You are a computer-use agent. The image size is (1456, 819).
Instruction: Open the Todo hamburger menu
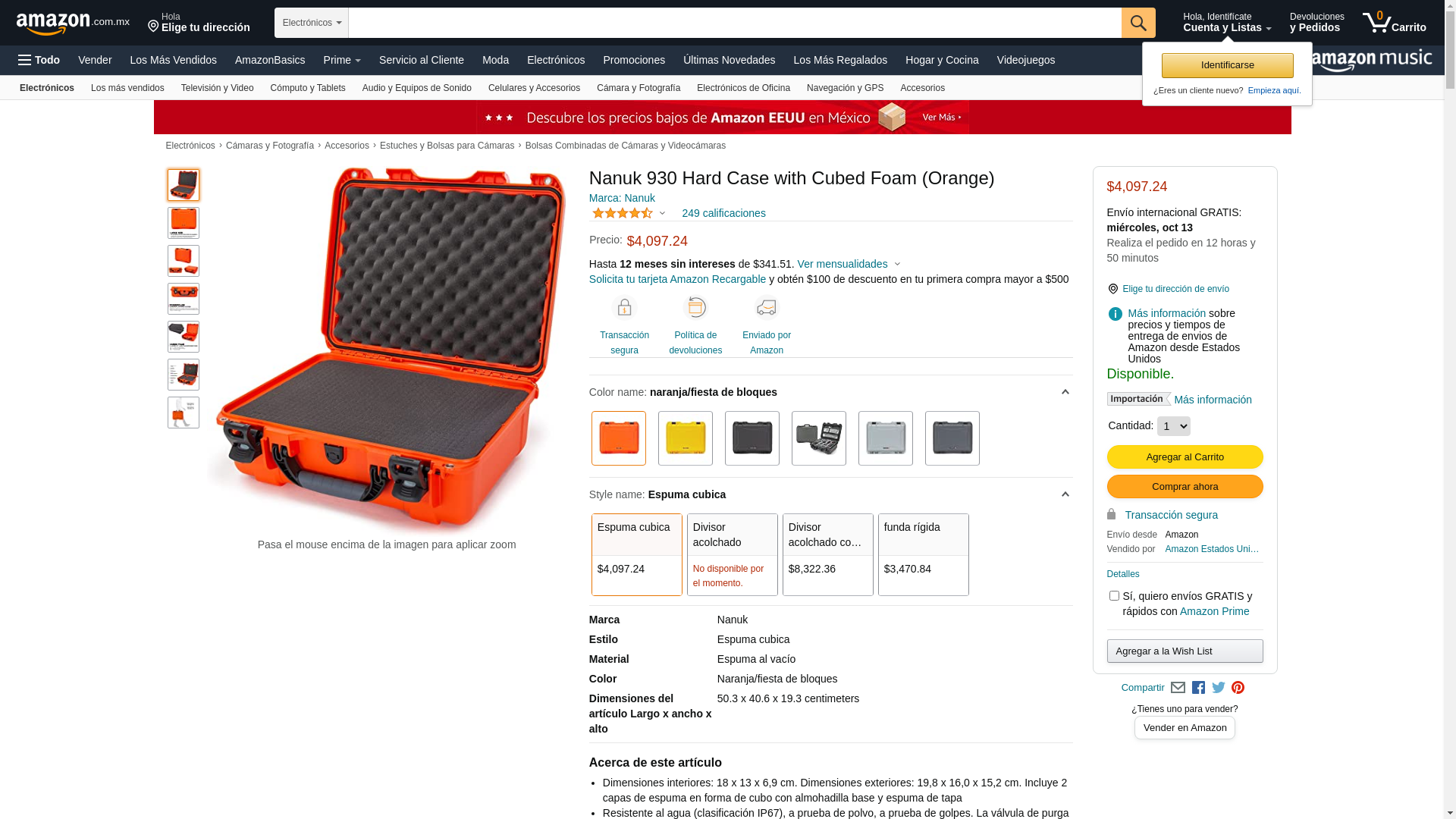39,60
